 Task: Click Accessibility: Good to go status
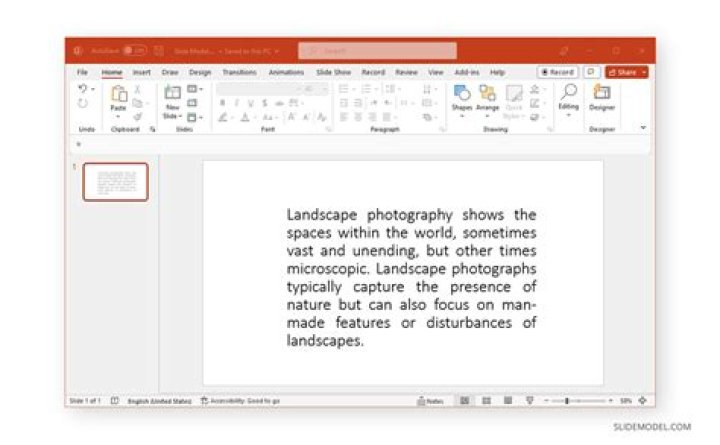click(240, 401)
